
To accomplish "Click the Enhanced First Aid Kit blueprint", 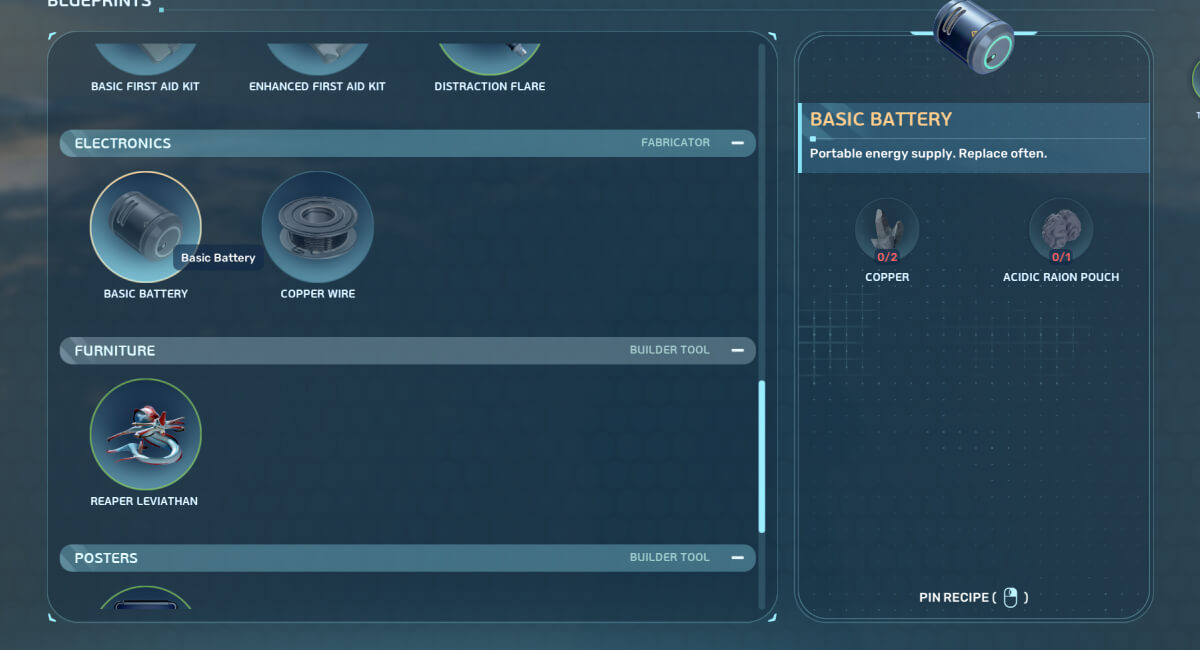I will tap(317, 59).
